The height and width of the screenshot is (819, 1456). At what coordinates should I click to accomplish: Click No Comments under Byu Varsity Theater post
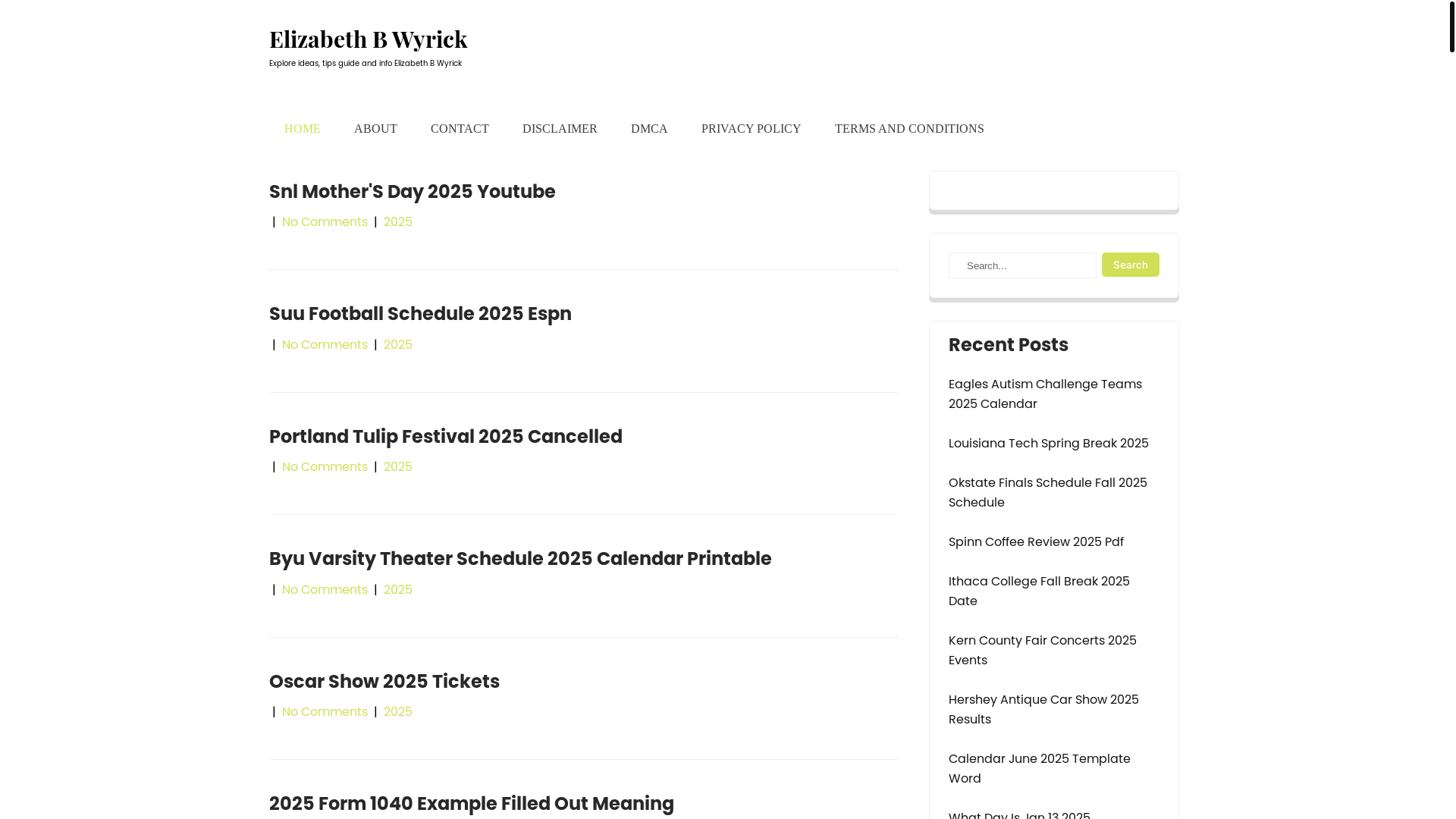point(325,590)
